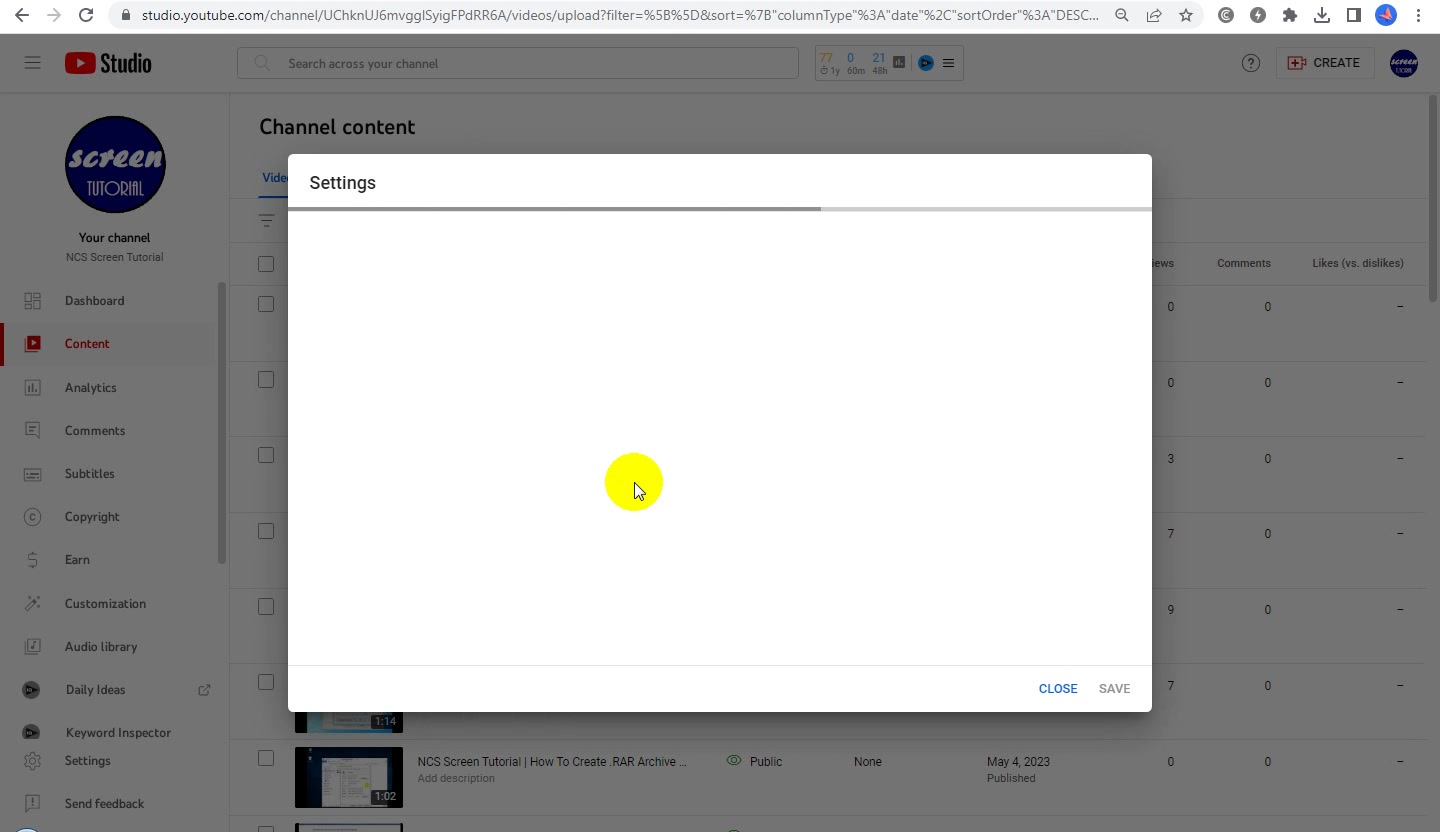
Task: Click Chrome's bookmark star icon
Action: click(x=1186, y=15)
